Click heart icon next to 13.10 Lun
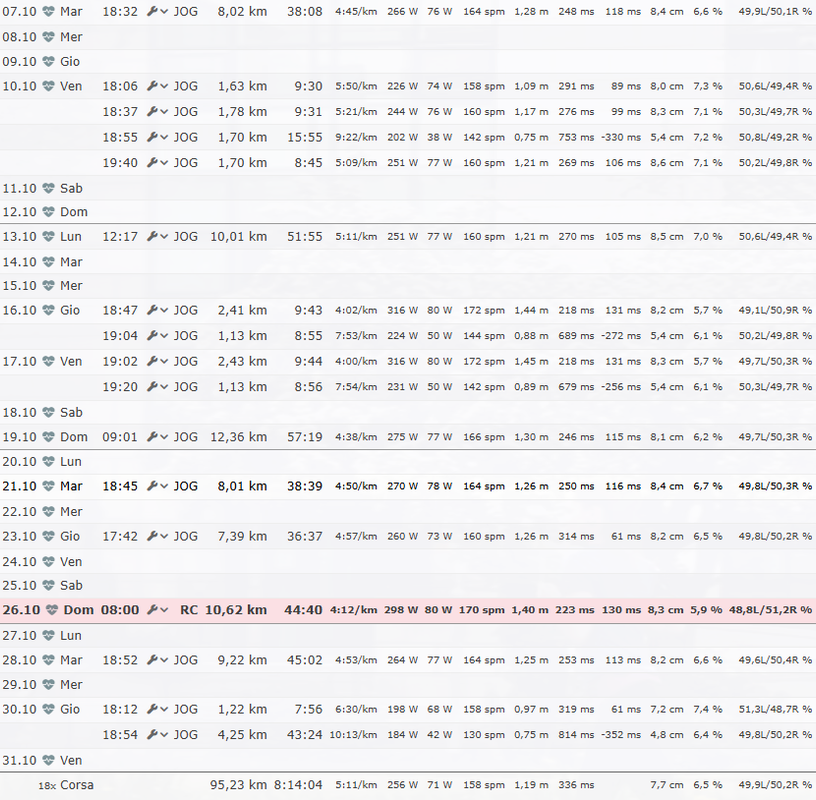This screenshot has height=800, width=816. (48, 236)
